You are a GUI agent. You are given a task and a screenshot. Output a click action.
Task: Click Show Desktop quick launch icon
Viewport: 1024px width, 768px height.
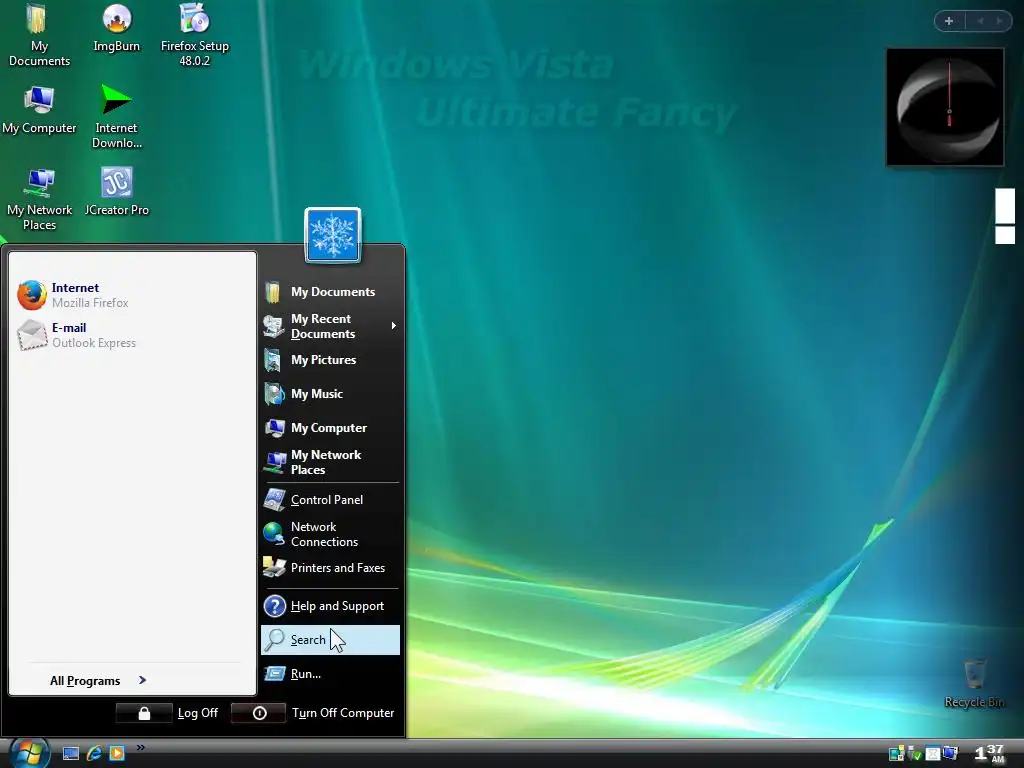pos(71,754)
